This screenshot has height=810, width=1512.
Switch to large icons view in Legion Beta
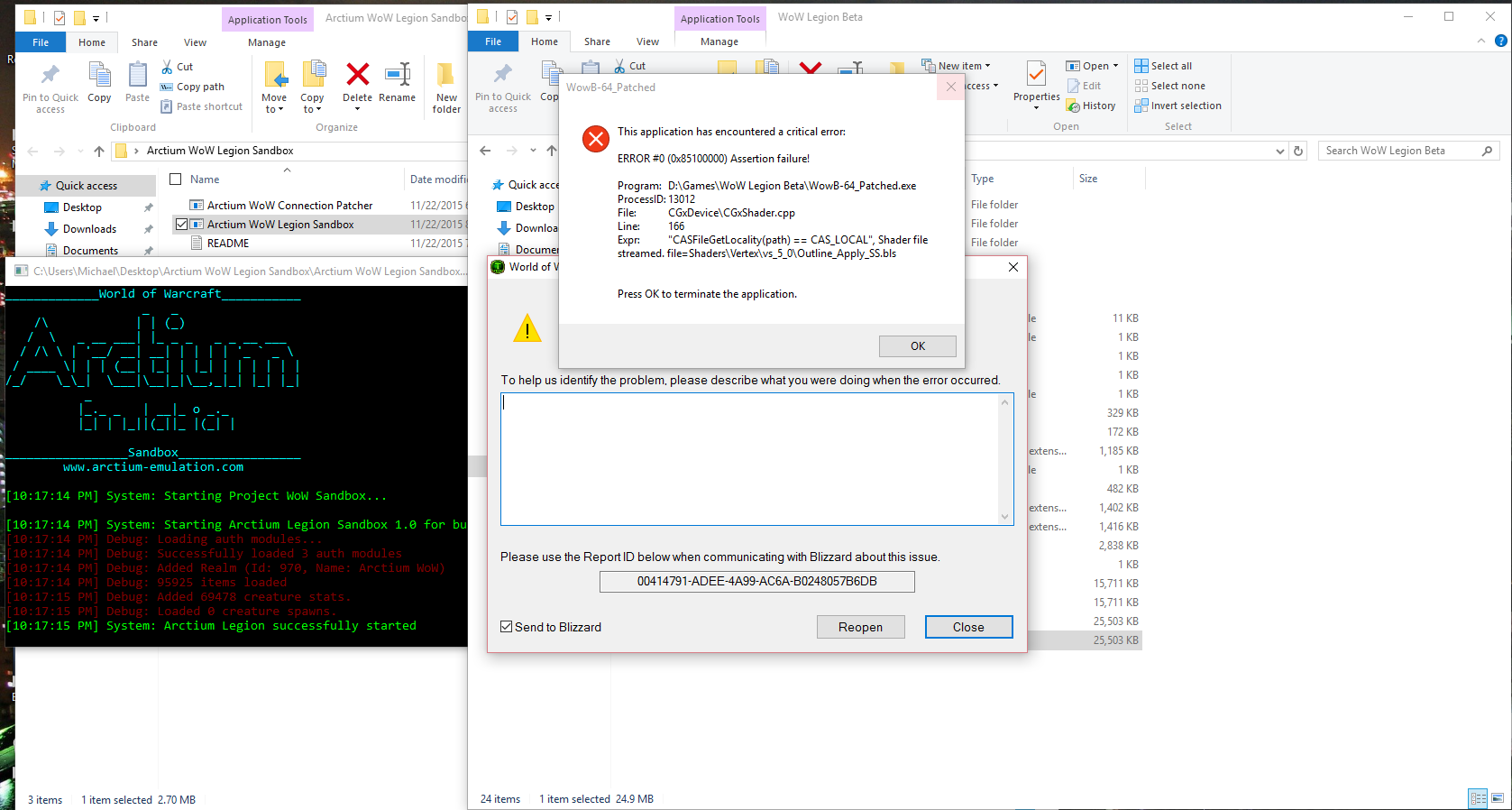pos(1498,798)
